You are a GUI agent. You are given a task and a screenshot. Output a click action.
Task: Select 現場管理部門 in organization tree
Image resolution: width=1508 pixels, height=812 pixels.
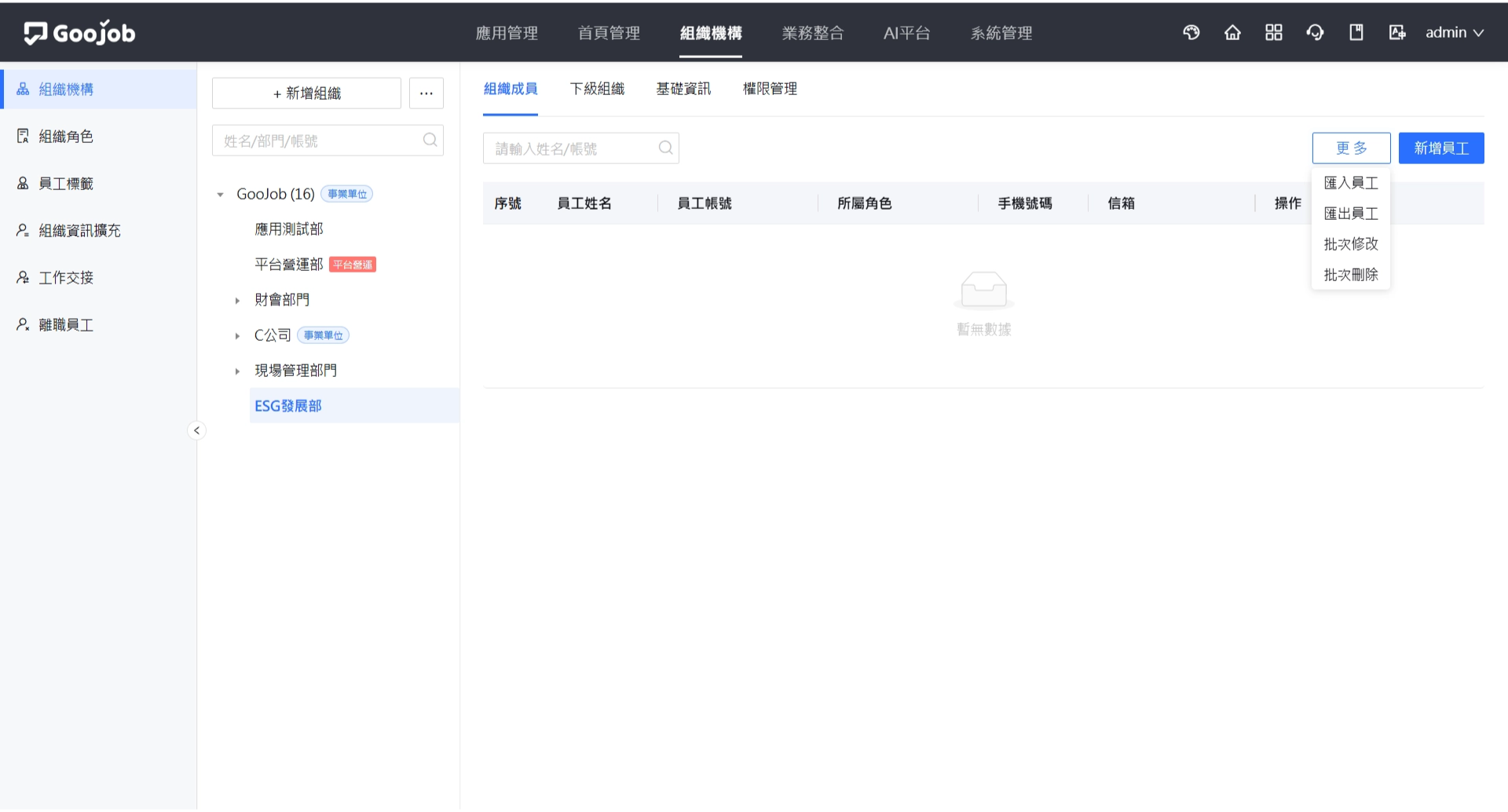click(296, 370)
